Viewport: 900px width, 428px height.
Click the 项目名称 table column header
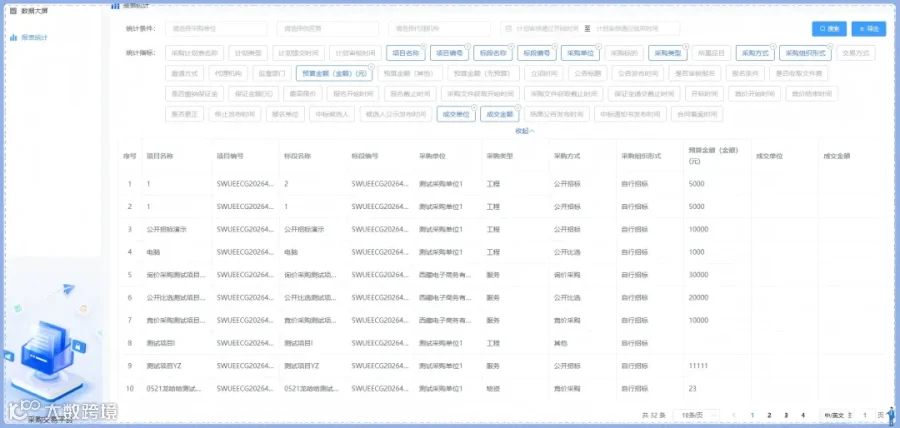[x=160, y=155]
